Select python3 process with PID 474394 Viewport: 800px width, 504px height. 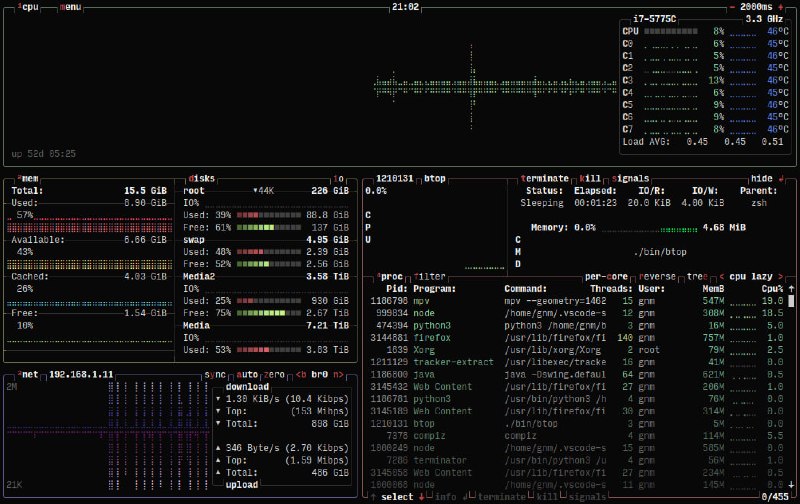pos(577,325)
